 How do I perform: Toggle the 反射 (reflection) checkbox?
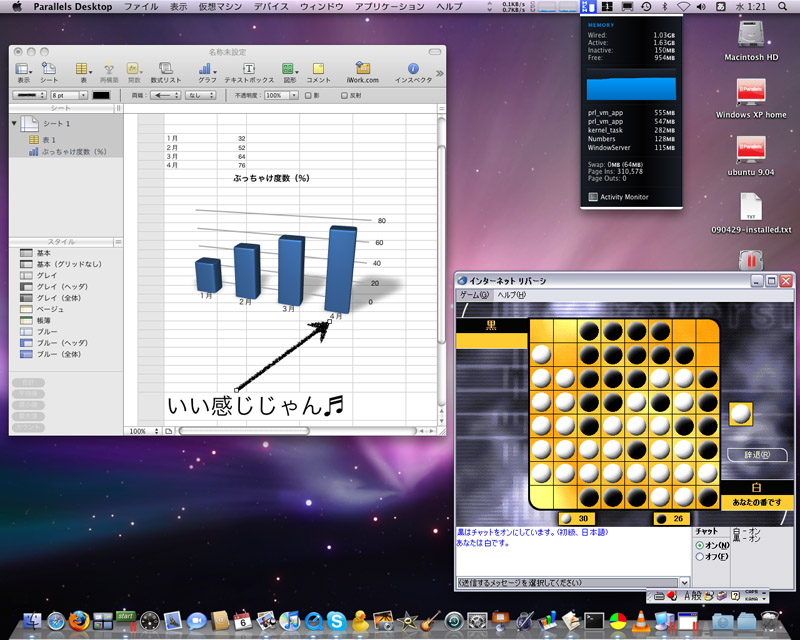344,95
